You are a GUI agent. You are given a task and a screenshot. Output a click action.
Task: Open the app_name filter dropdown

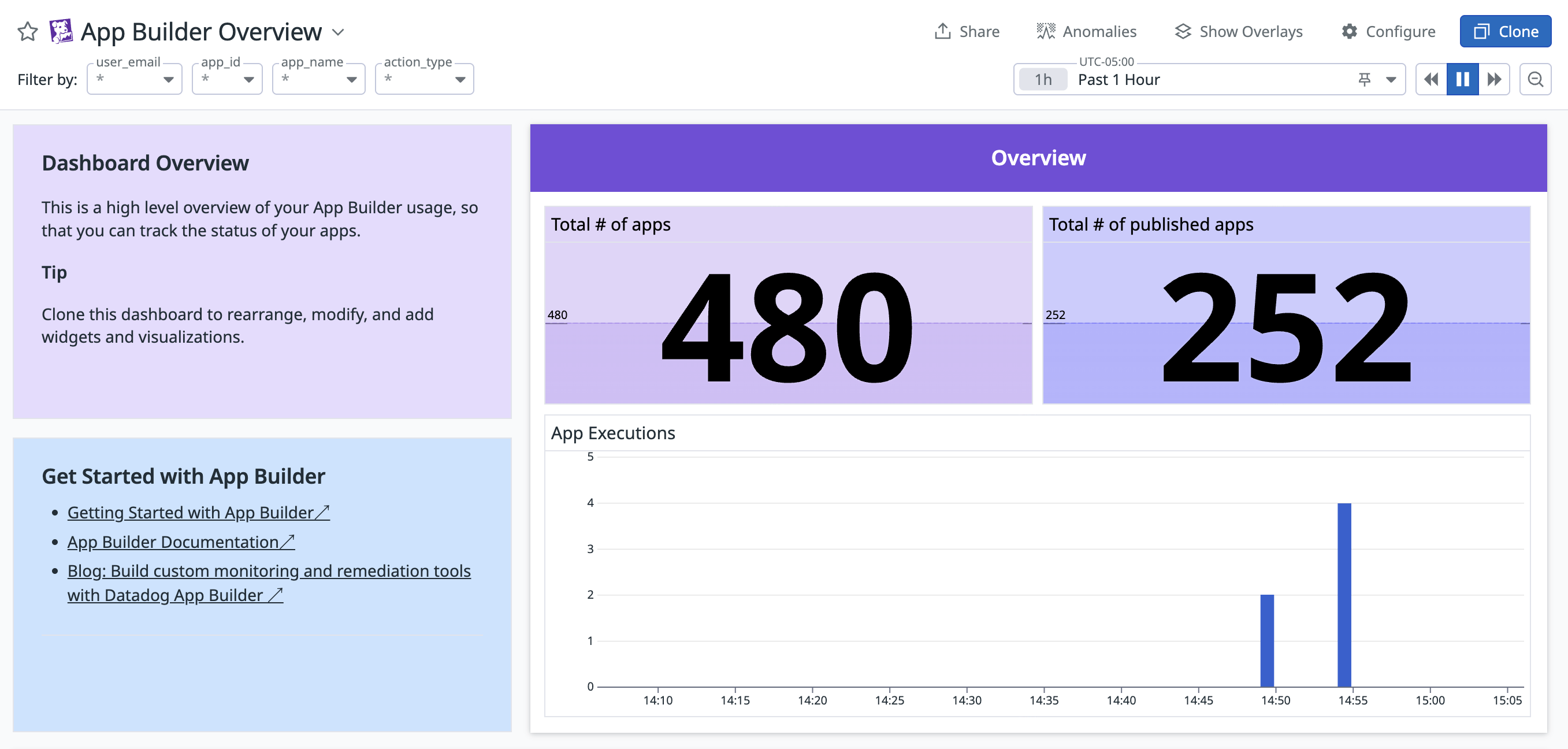tap(318, 79)
